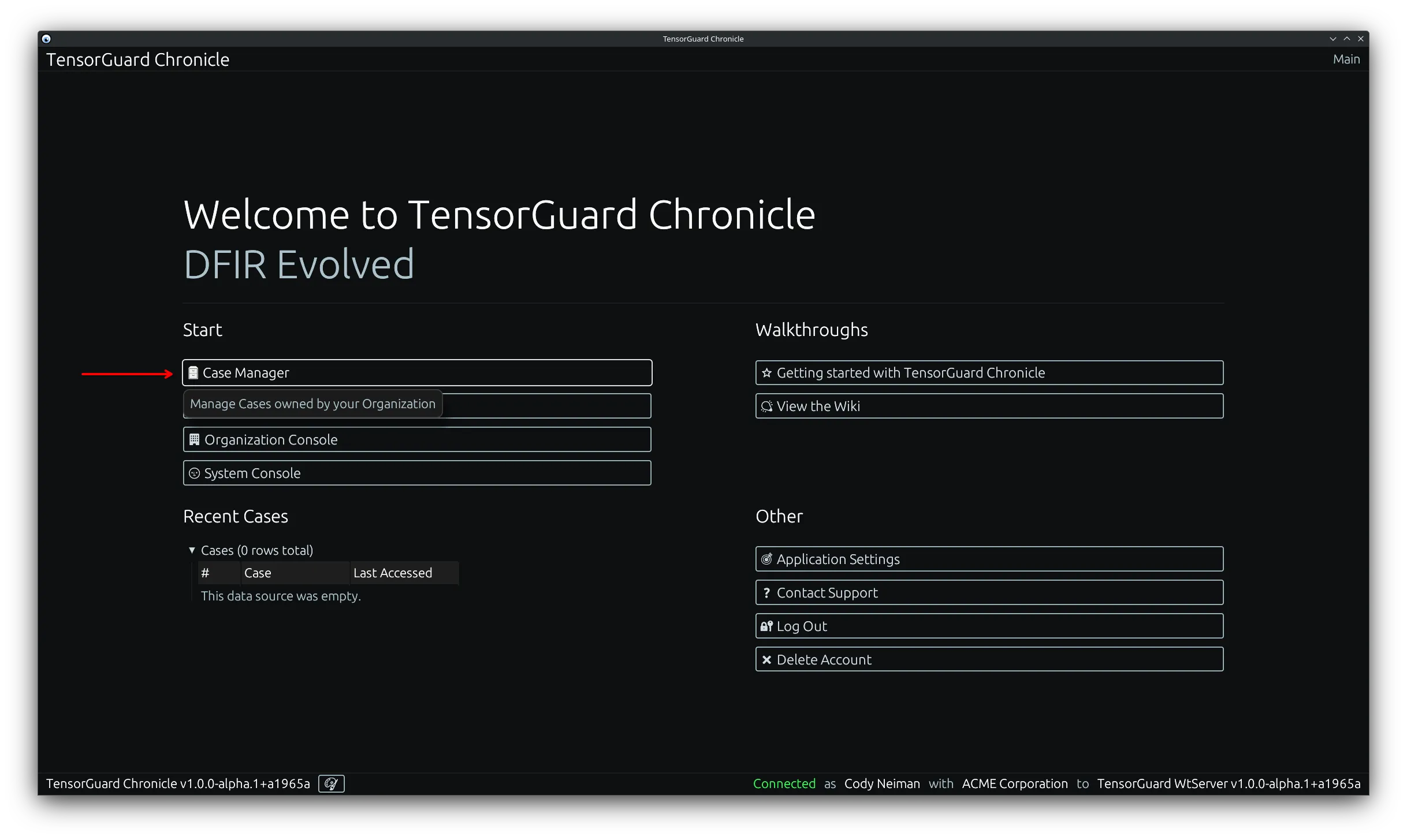Open the Main menu
This screenshot has height=840, width=1407.
point(1346,58)
